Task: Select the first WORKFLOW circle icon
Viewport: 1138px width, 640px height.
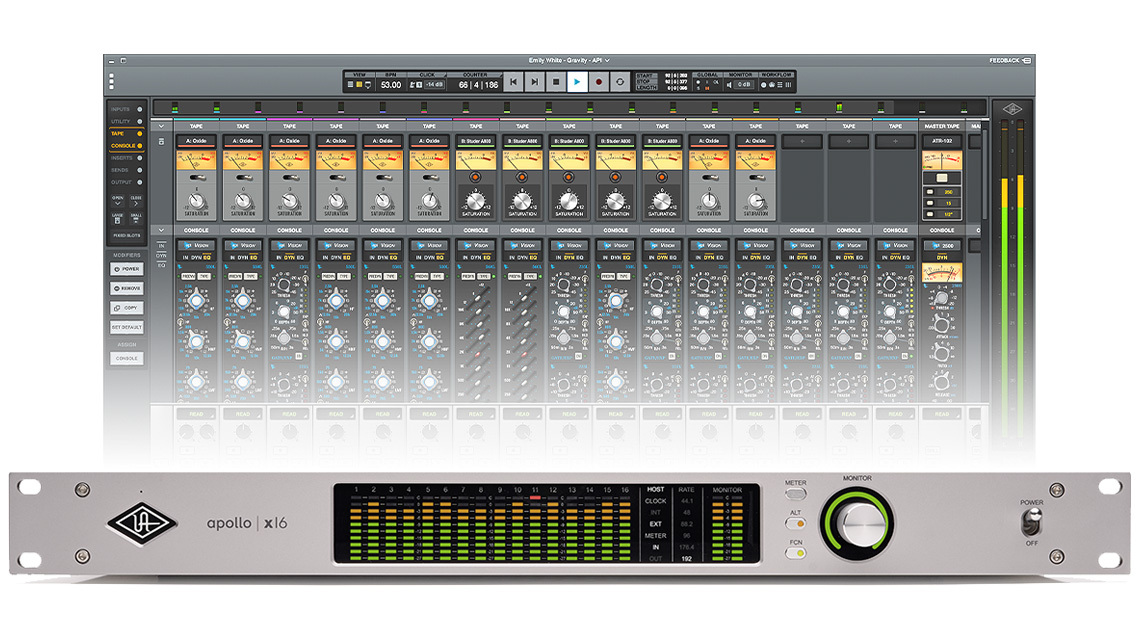Action: (x=763, y=85)
